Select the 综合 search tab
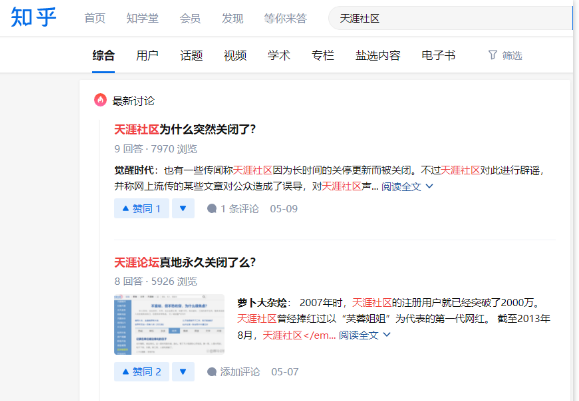Image resolution: width=579 pixels, height=401 pixels. tap(103, 56)
